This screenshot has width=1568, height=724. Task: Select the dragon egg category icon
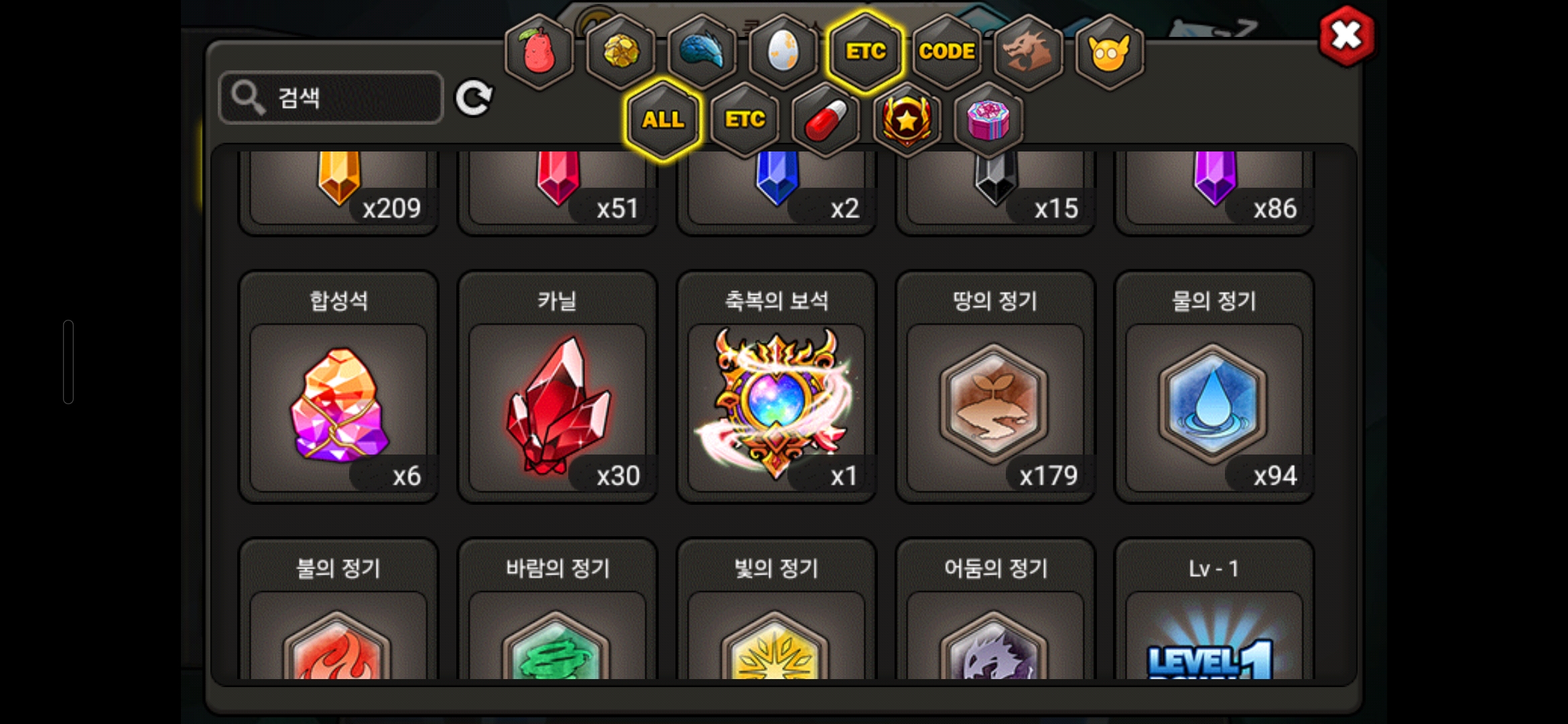point(783,51)
